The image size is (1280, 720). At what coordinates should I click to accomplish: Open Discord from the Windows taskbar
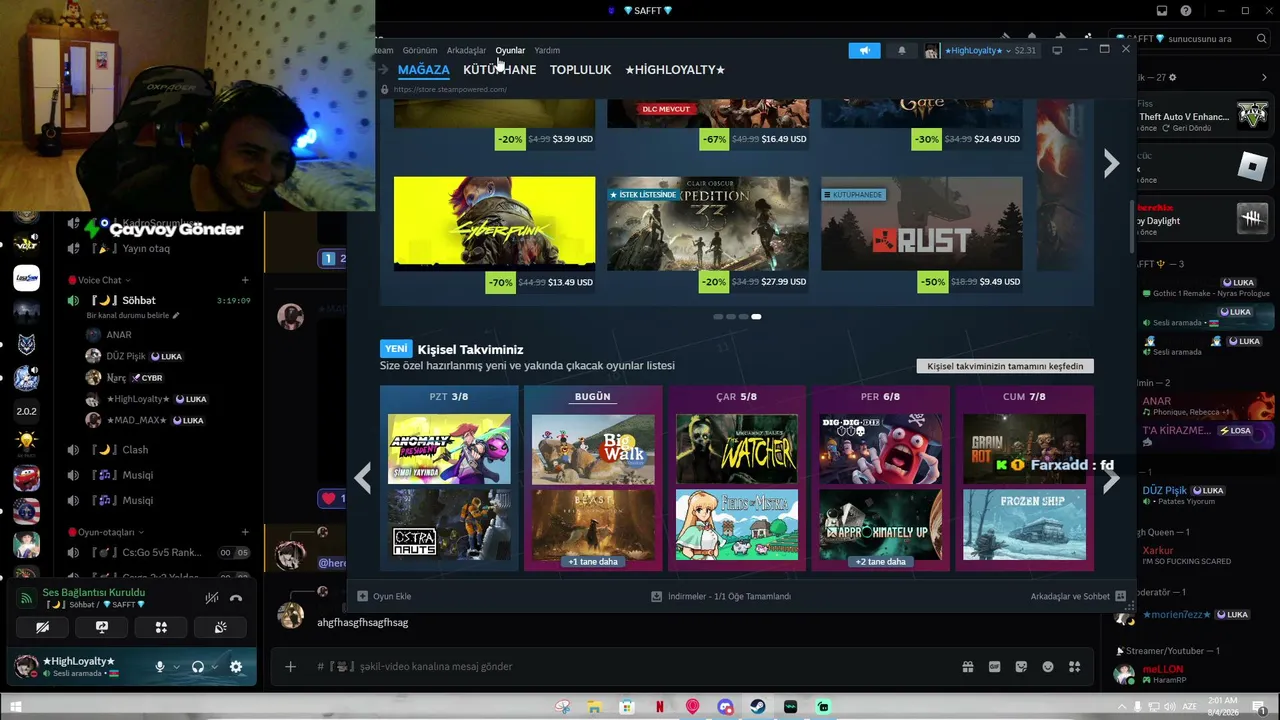coord(725,706)
